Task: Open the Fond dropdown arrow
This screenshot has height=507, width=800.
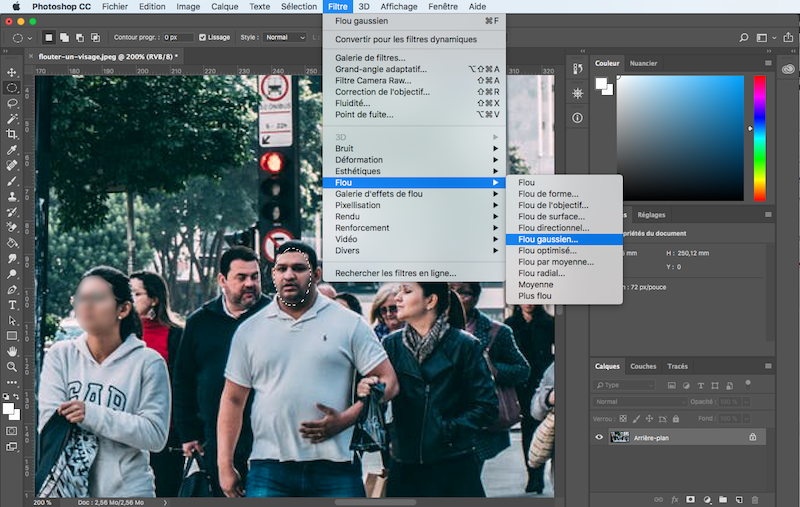Action: [x=746, y=419]
